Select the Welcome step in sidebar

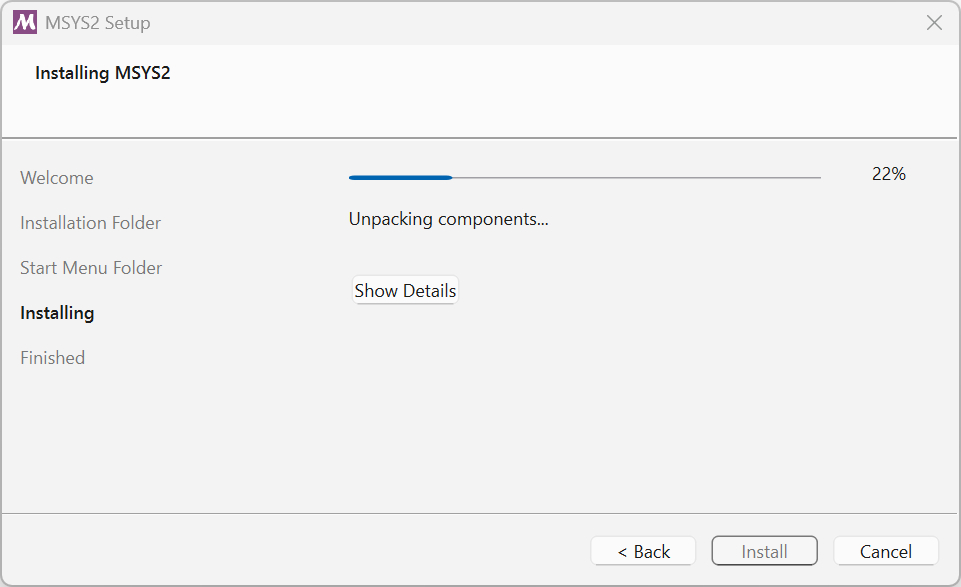[57, 178]
